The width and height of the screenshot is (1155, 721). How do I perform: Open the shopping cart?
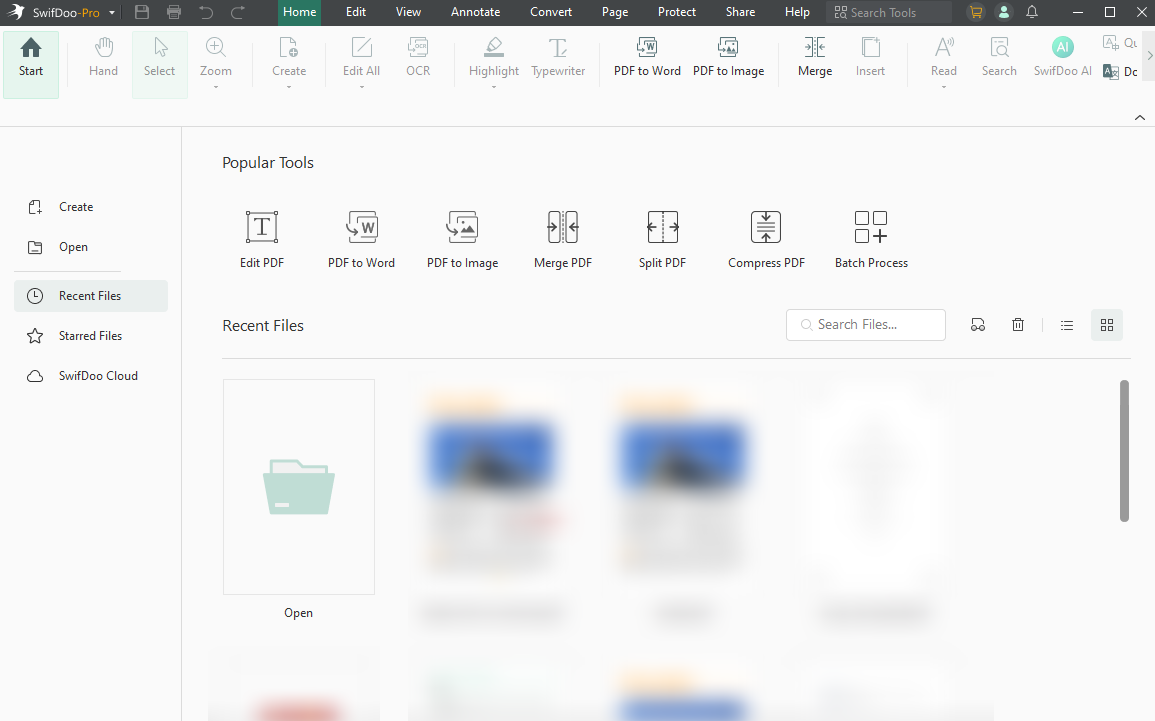tap(975, 12)
